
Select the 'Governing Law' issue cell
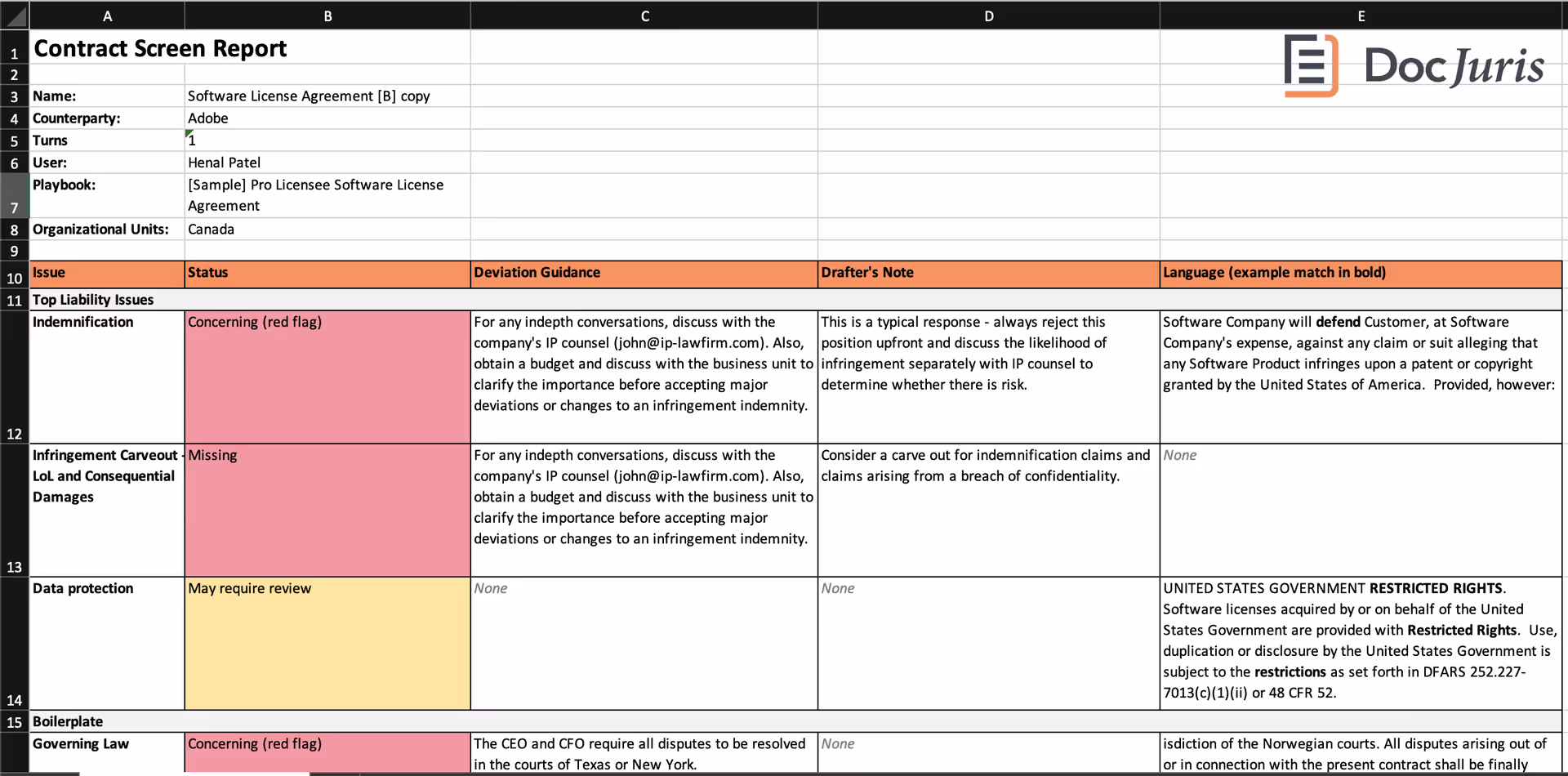[107, 752]
